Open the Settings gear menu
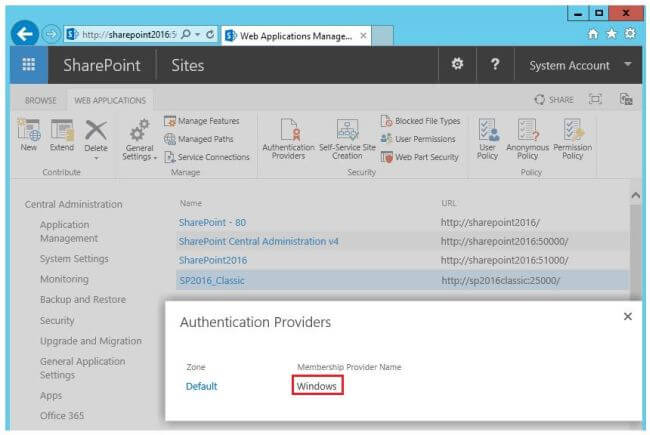 point(458,64)
